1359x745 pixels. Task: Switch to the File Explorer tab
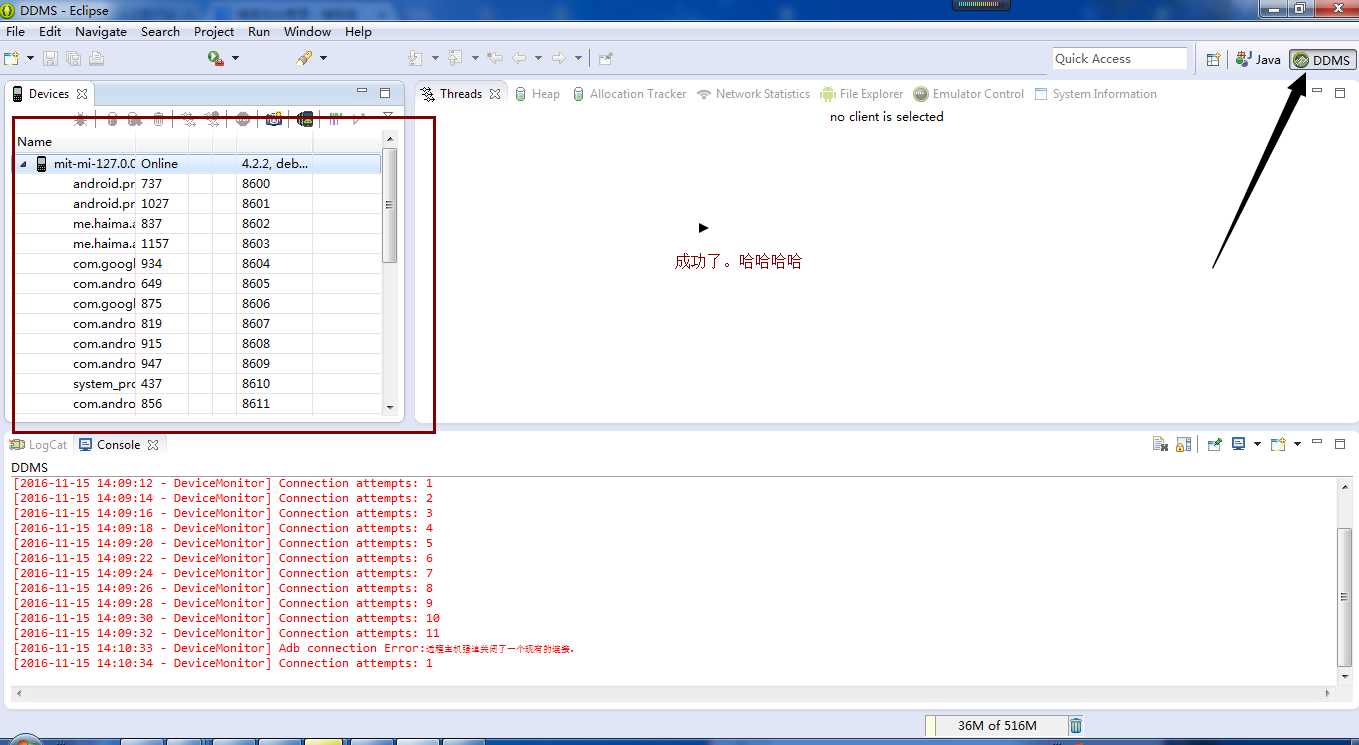[861, 94]
